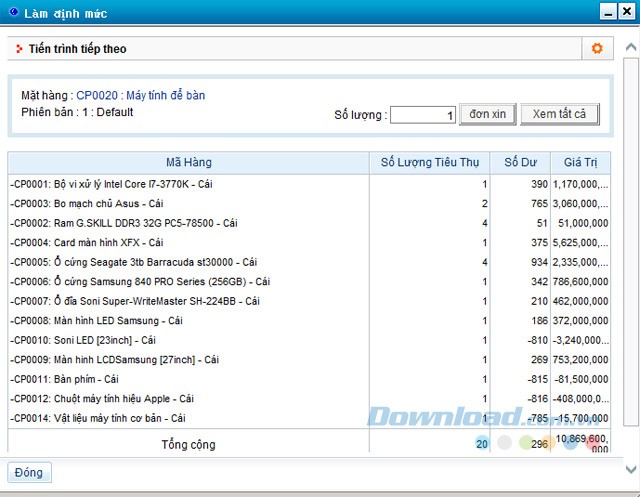Sort by the Mã Hàng column header
The width and height of the screenshot is (640, 497).
pyautogui.click(x=188, y=163)
